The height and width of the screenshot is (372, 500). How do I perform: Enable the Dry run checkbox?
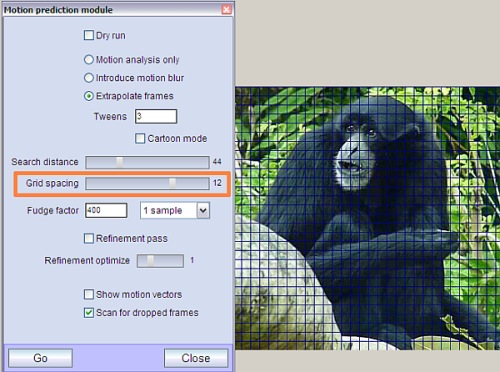[89, 35]
